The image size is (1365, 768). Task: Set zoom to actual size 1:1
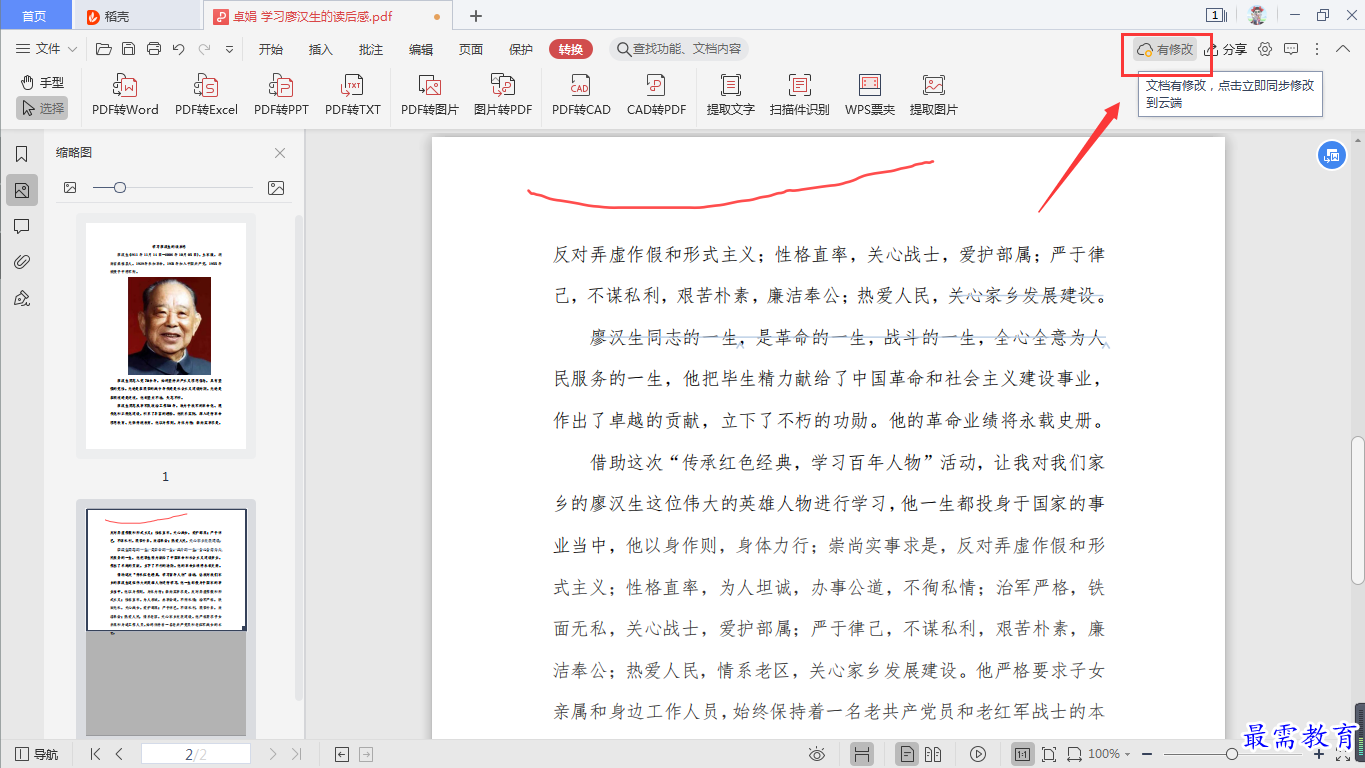pyautogui.click(x=1023, y=754)
